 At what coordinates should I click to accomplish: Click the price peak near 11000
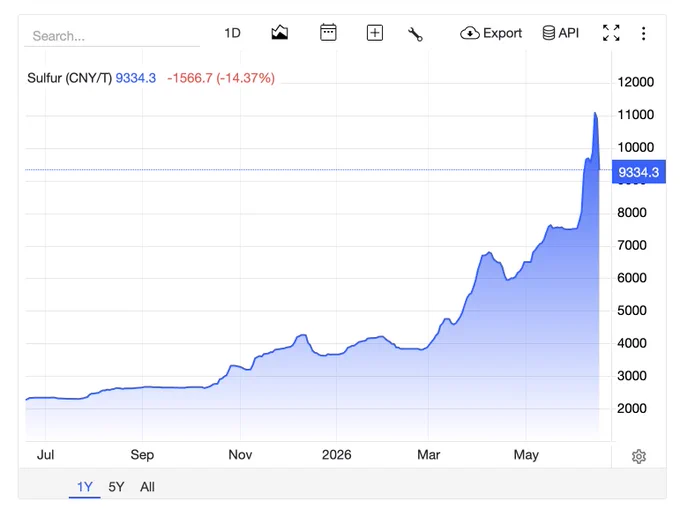[595, 114]
